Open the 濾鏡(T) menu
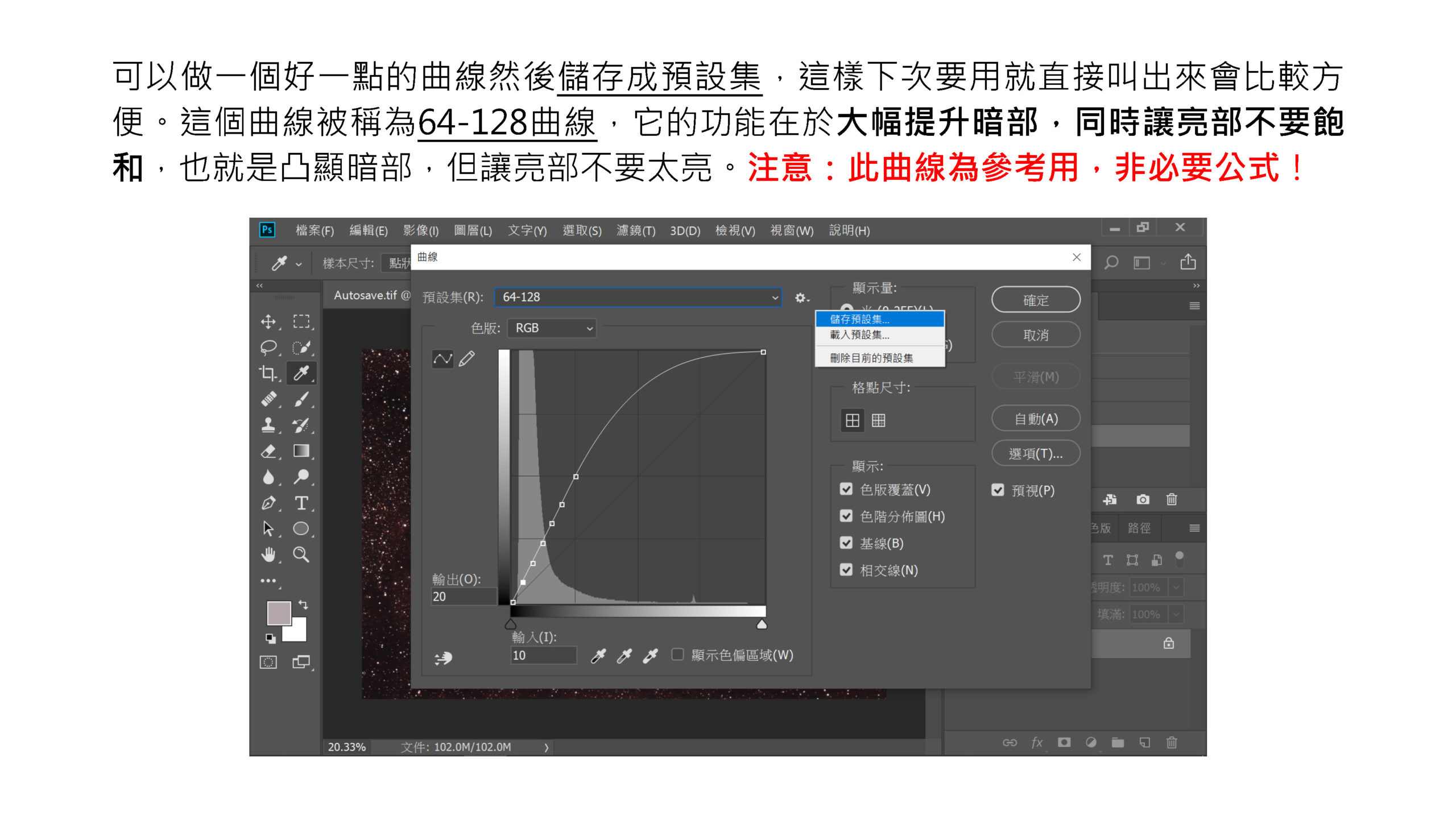Image resolution: width=1456 pixels, height=819 pixels. click(635, 231)
